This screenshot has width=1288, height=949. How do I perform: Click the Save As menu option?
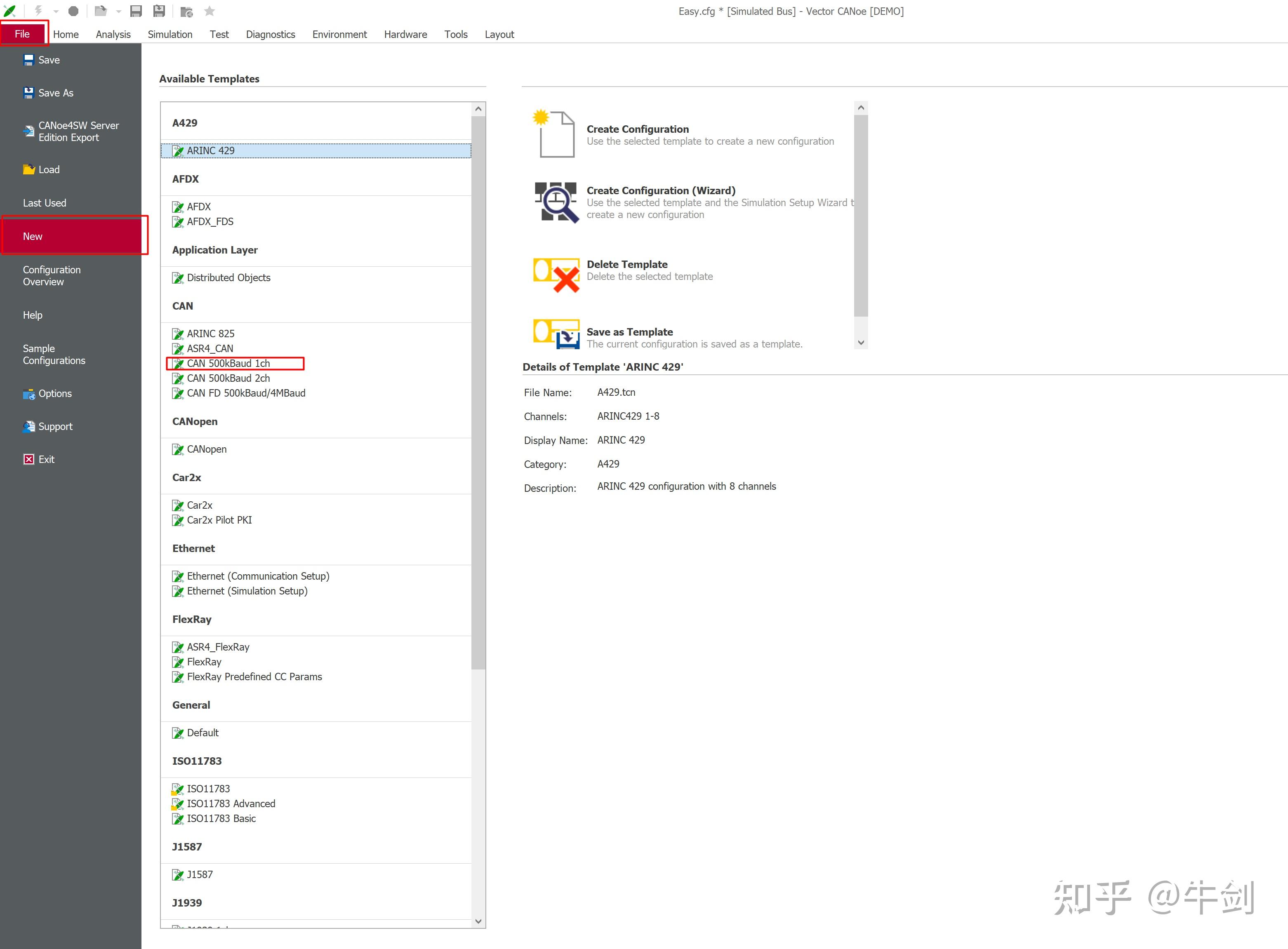point(55,91)
